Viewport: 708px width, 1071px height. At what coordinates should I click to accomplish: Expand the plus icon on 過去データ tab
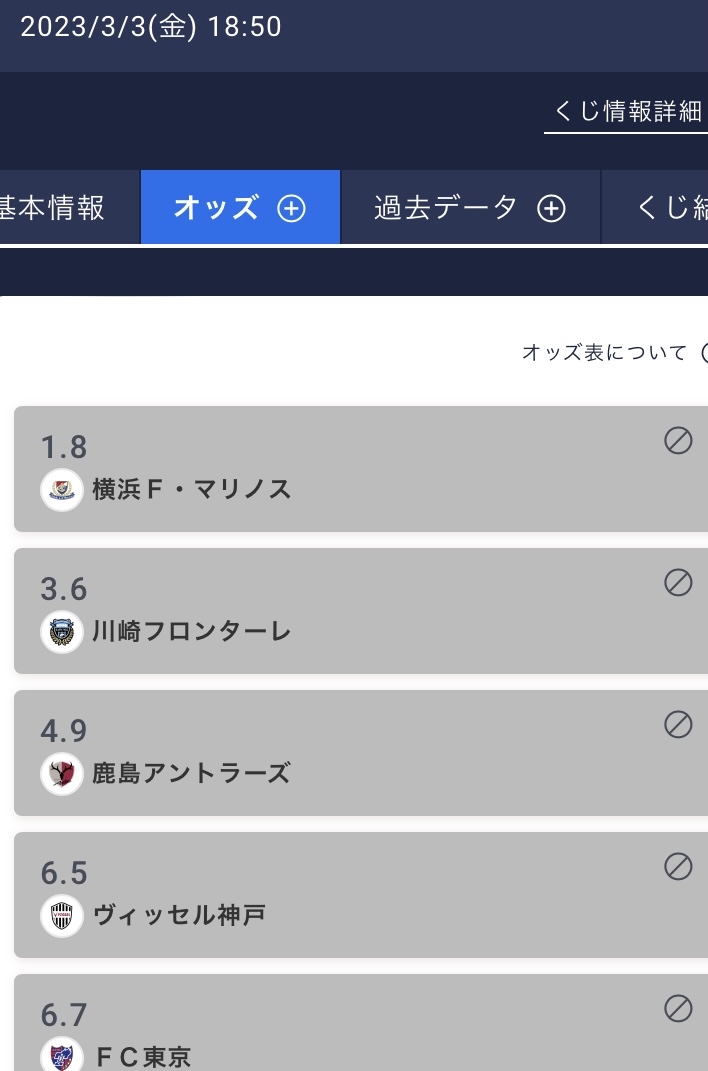point(552,208)
